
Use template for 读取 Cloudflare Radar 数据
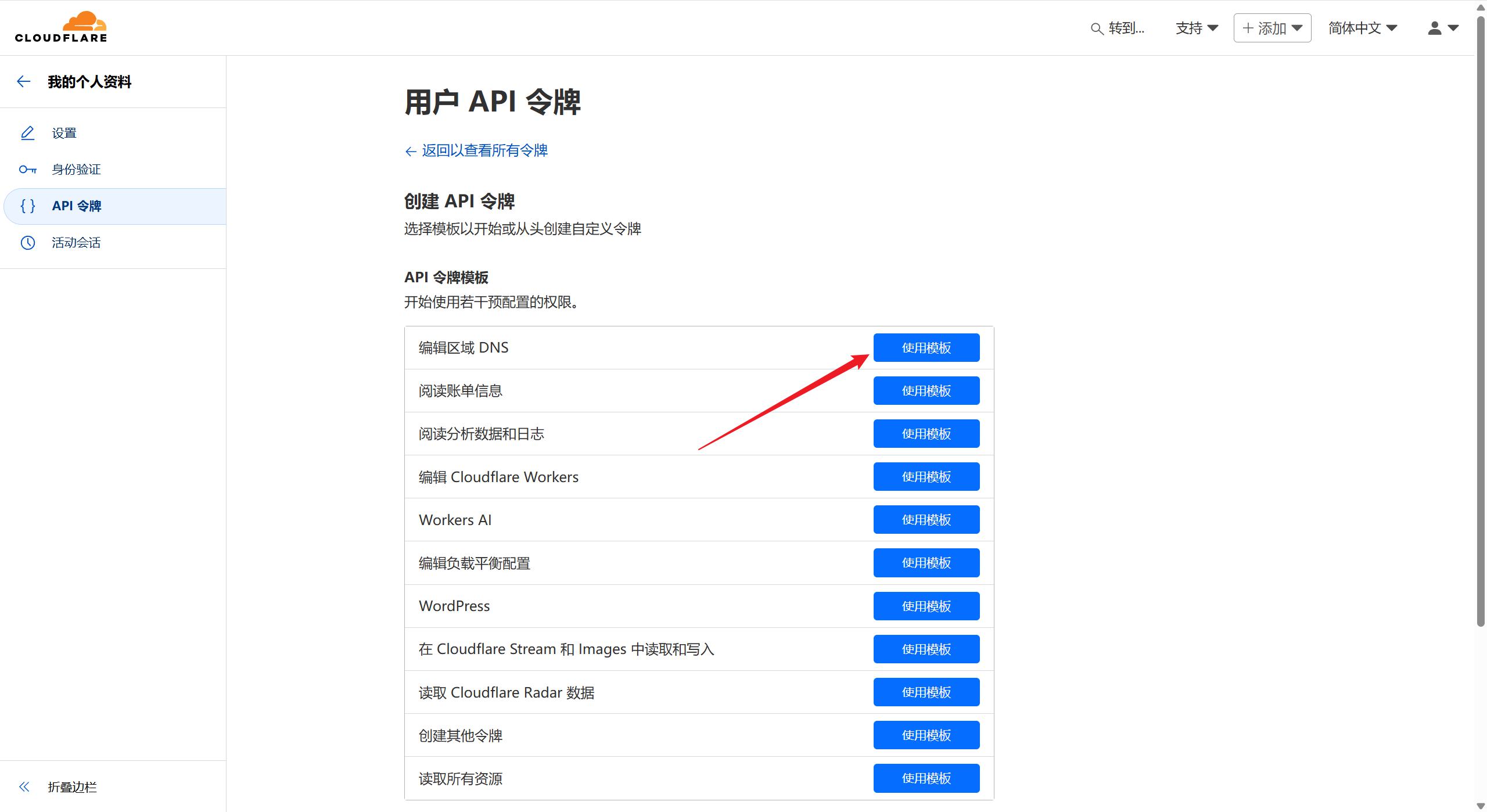point(926,692)
